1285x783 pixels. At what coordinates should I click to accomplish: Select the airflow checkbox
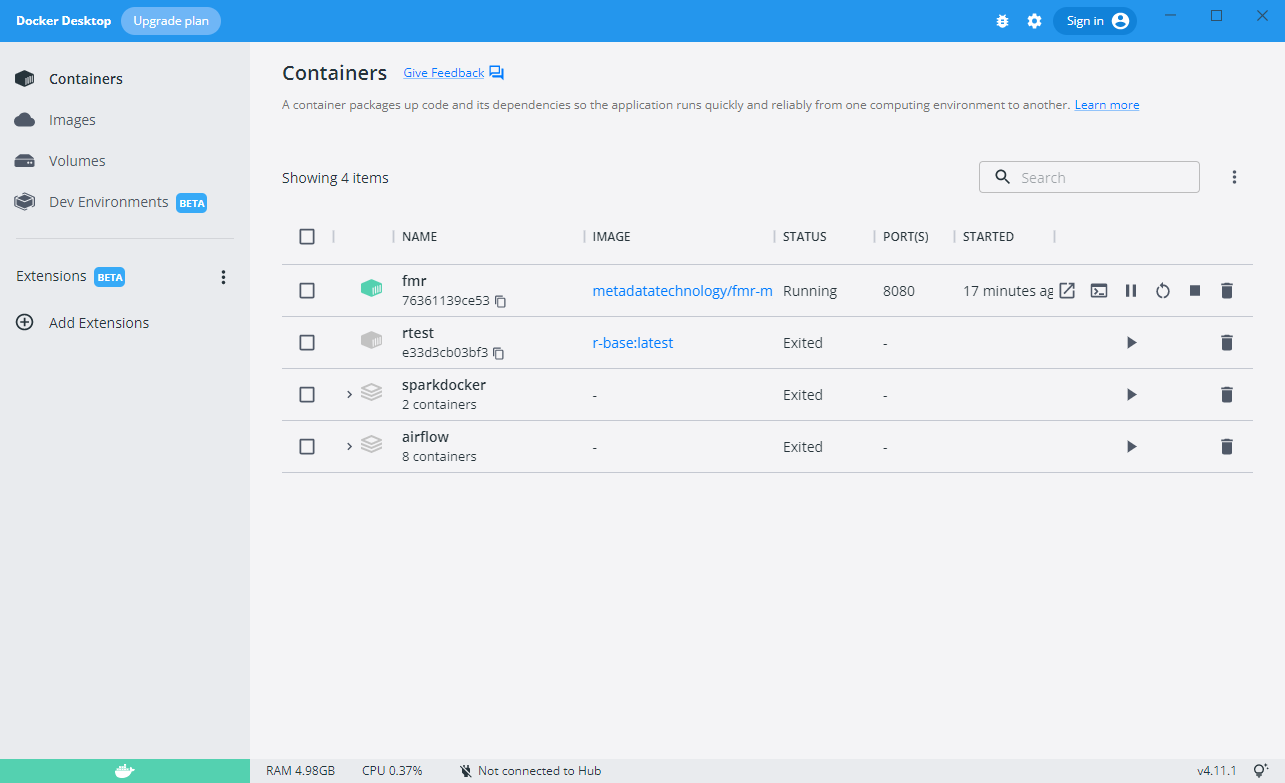point(307,447)
